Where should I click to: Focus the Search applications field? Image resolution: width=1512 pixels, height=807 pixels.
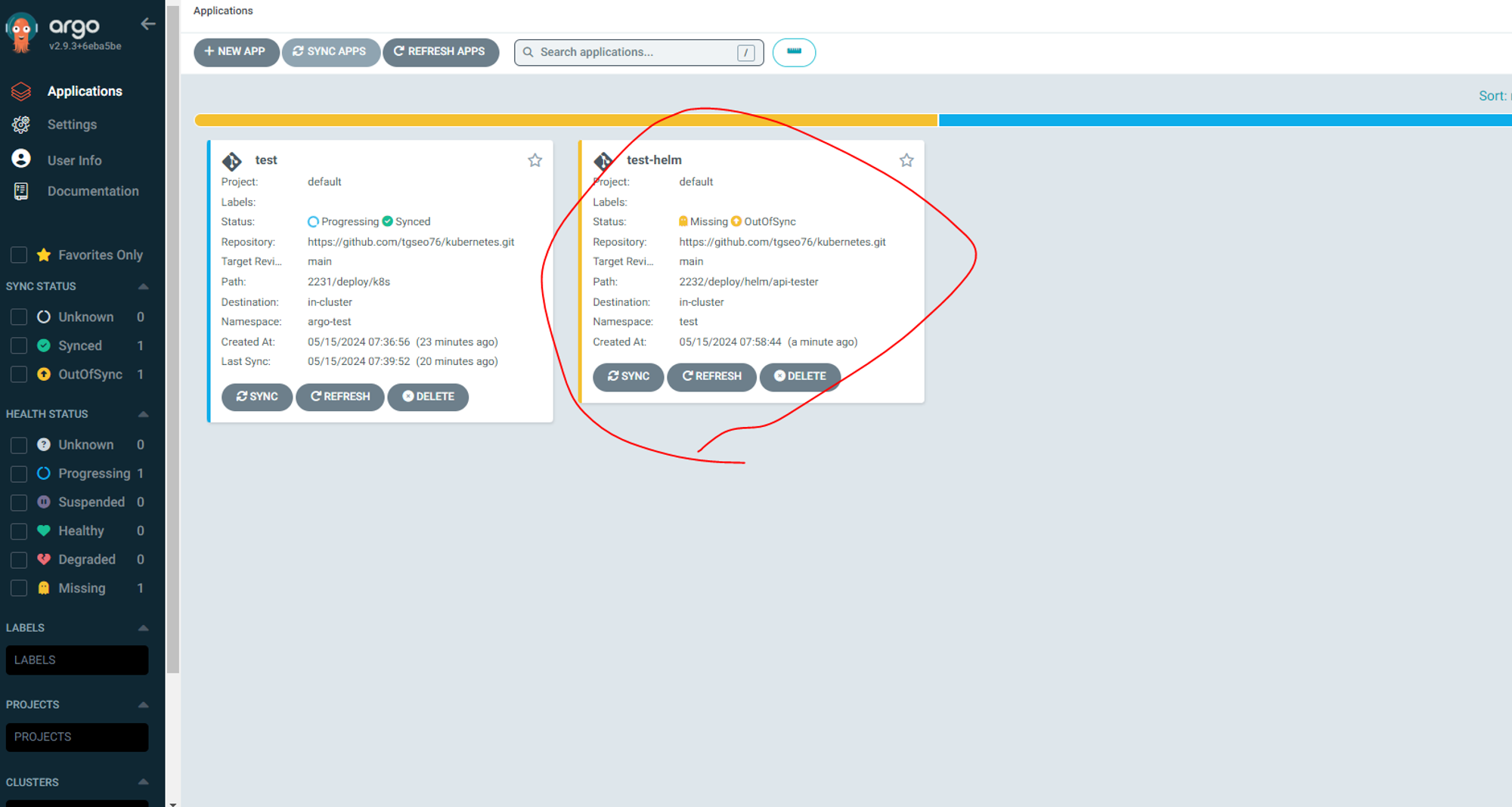coord(639,52)
